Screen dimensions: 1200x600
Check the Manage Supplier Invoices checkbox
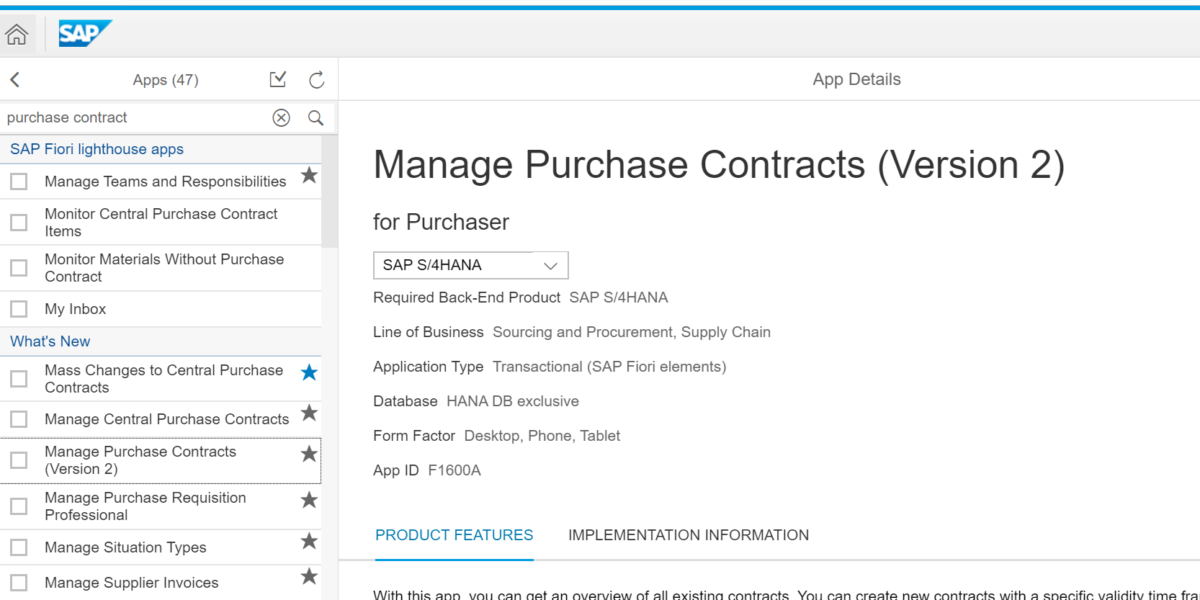coord(19,582)
